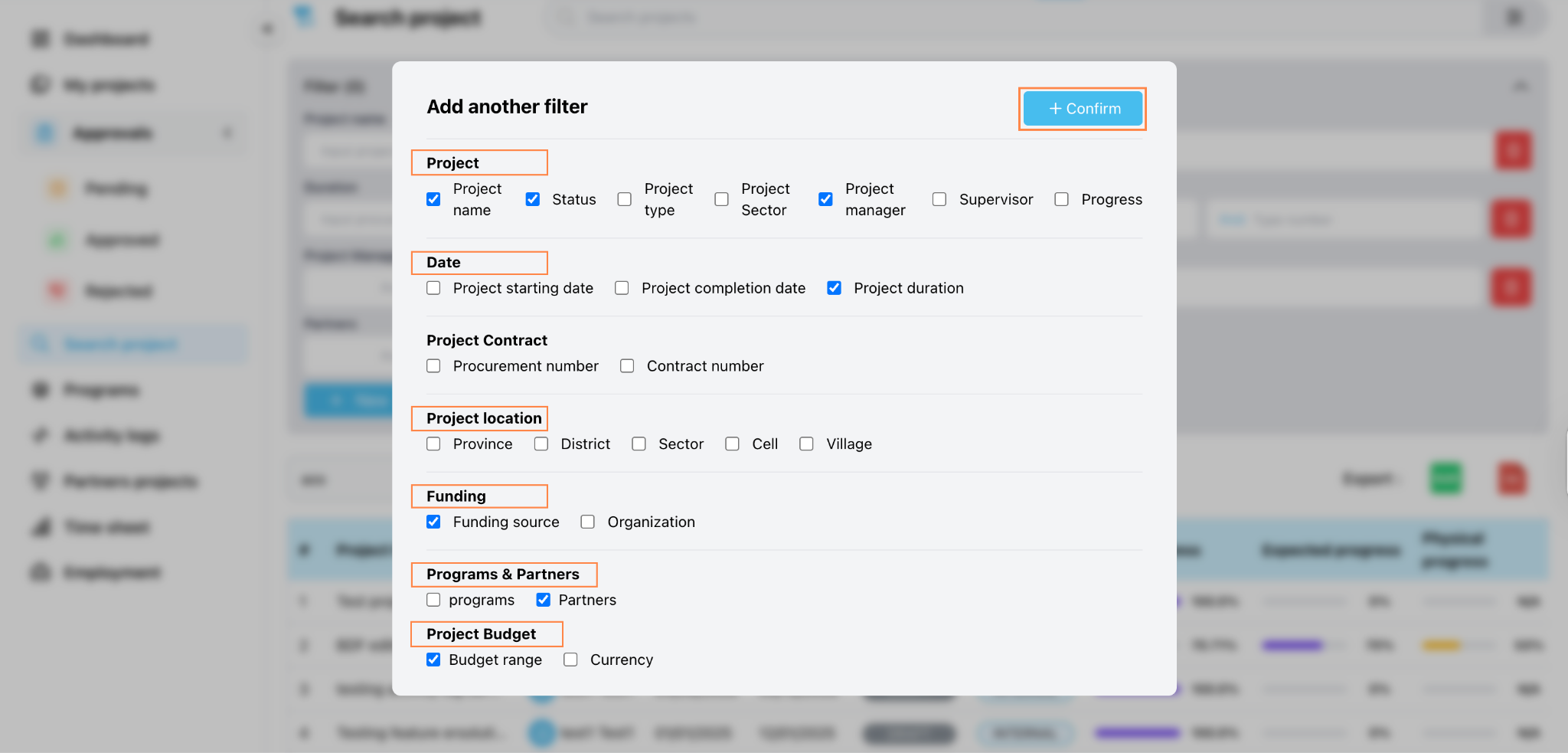
Task: Uncheck the Funding source checkbox
Action: [433, 522]
